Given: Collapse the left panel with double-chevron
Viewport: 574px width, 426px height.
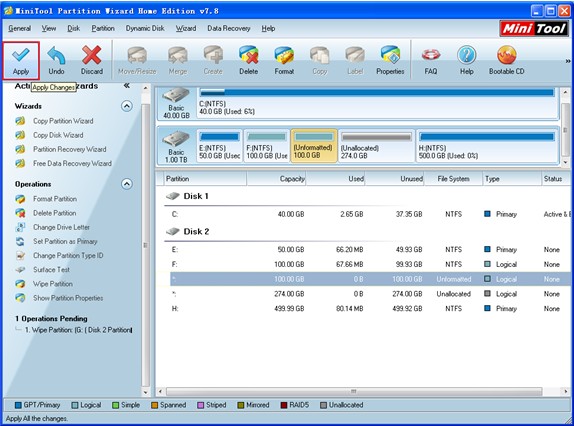Looking at the screenshot, I should 127,86.
